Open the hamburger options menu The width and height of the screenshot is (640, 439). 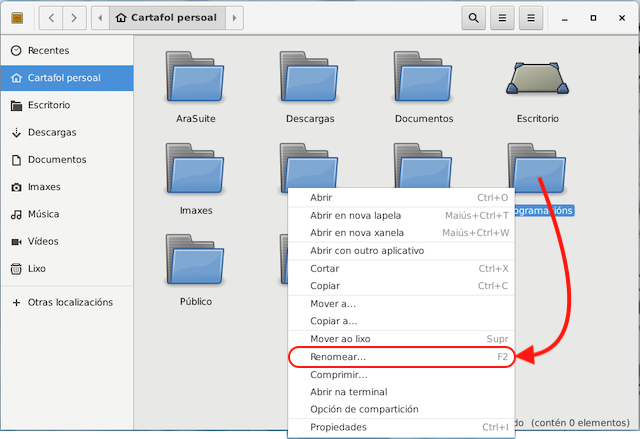pos(533,18)
